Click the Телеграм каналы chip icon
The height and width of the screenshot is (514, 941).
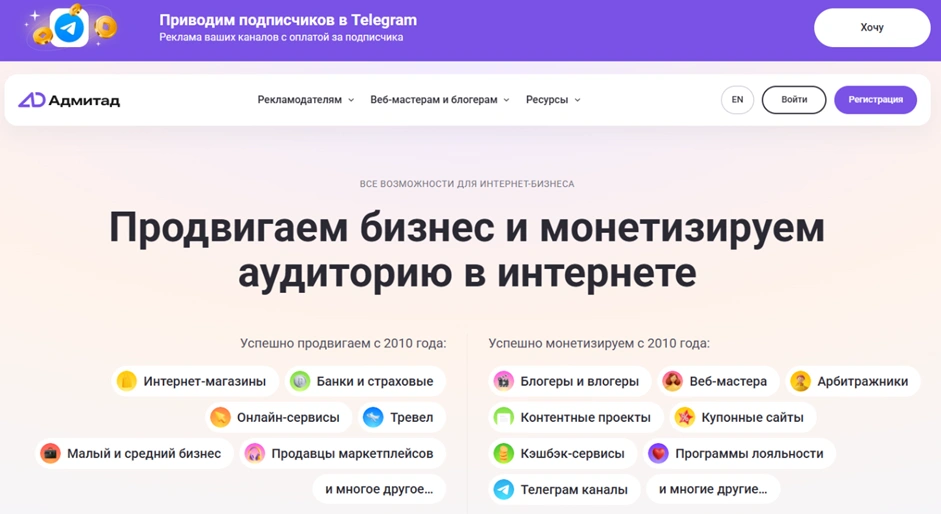tap(504, 489)
